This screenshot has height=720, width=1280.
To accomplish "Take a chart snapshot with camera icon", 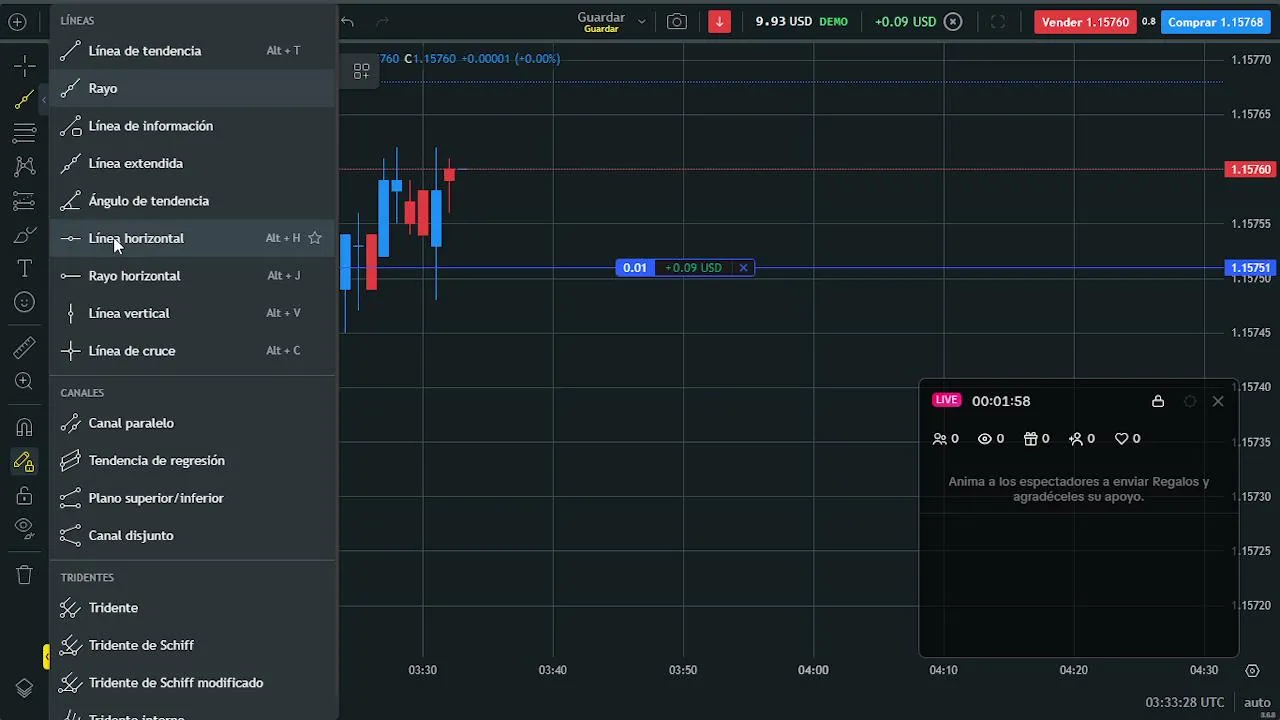I will pyautogui.click(x=677, y=22).
